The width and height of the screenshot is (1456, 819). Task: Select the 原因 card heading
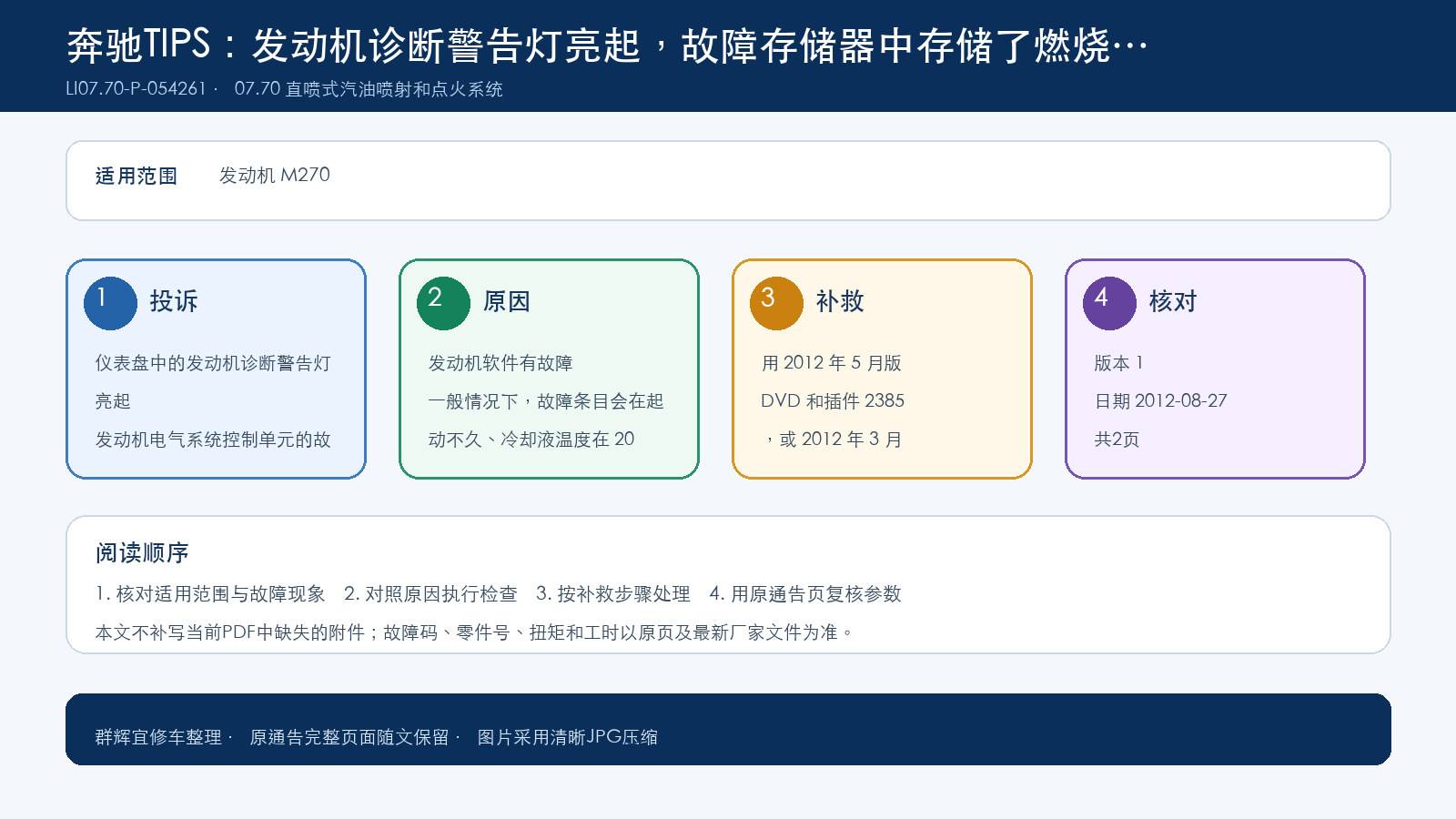(506, 301)
